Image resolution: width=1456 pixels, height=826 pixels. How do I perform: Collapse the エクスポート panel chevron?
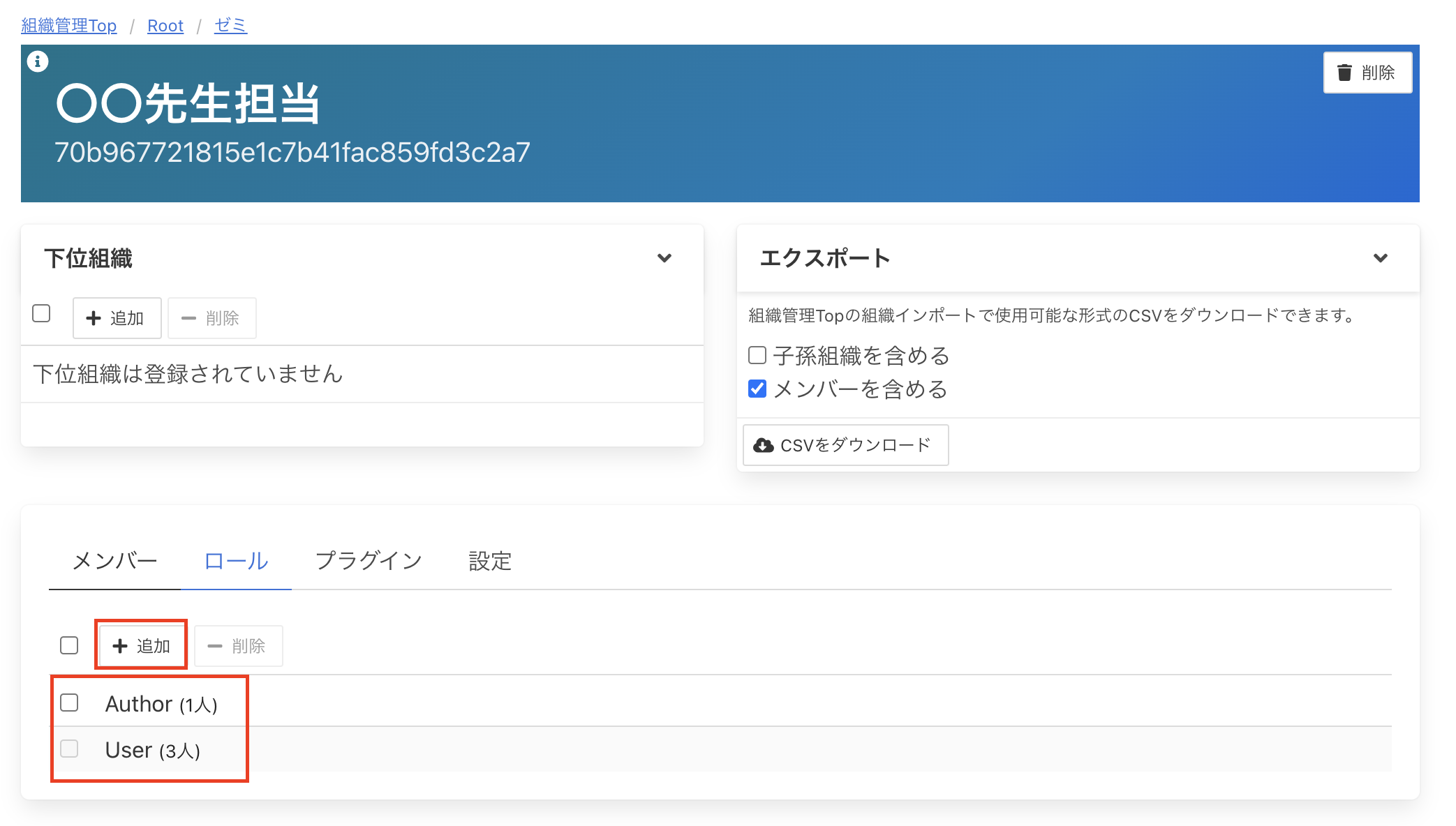click(x=1380, y=258)
